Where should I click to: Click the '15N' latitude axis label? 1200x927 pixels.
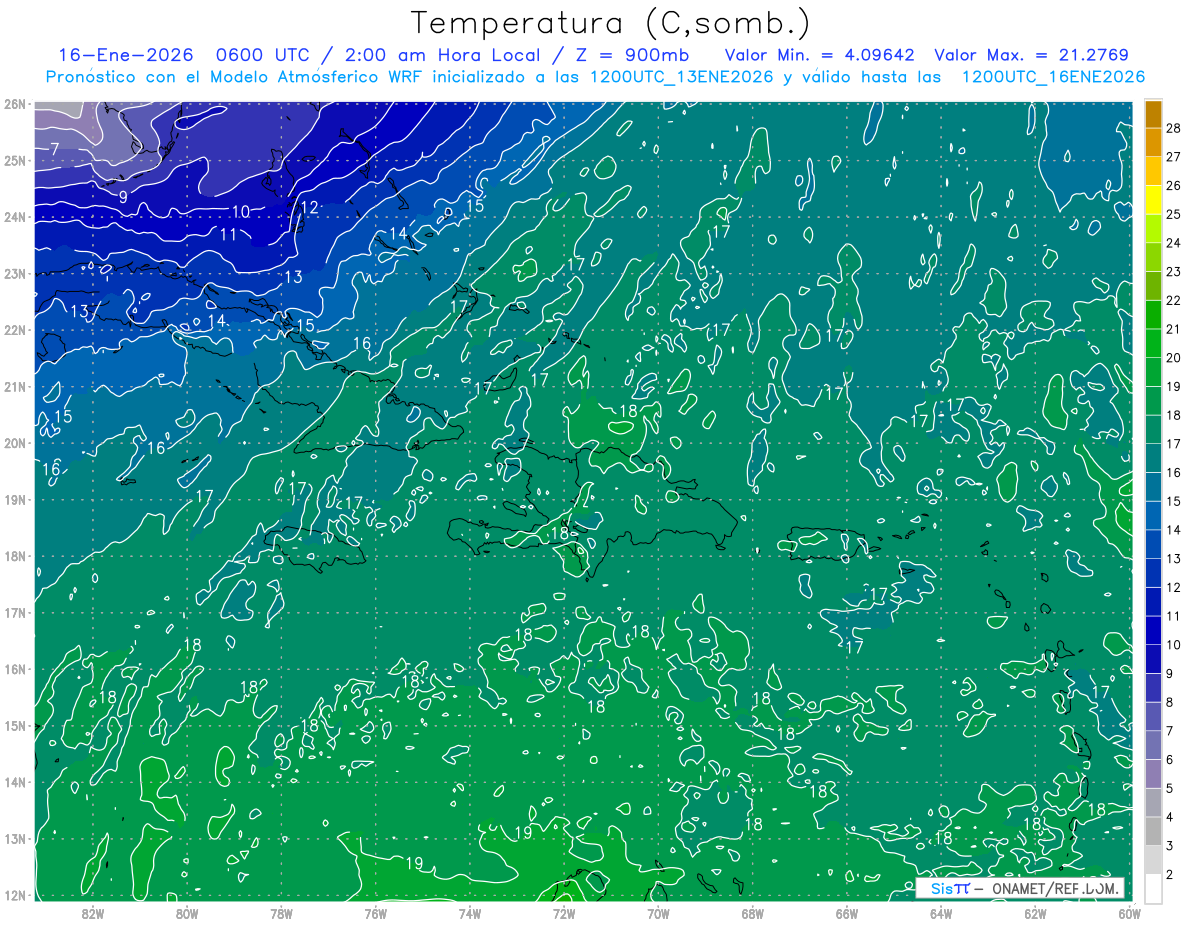point(15,725)
